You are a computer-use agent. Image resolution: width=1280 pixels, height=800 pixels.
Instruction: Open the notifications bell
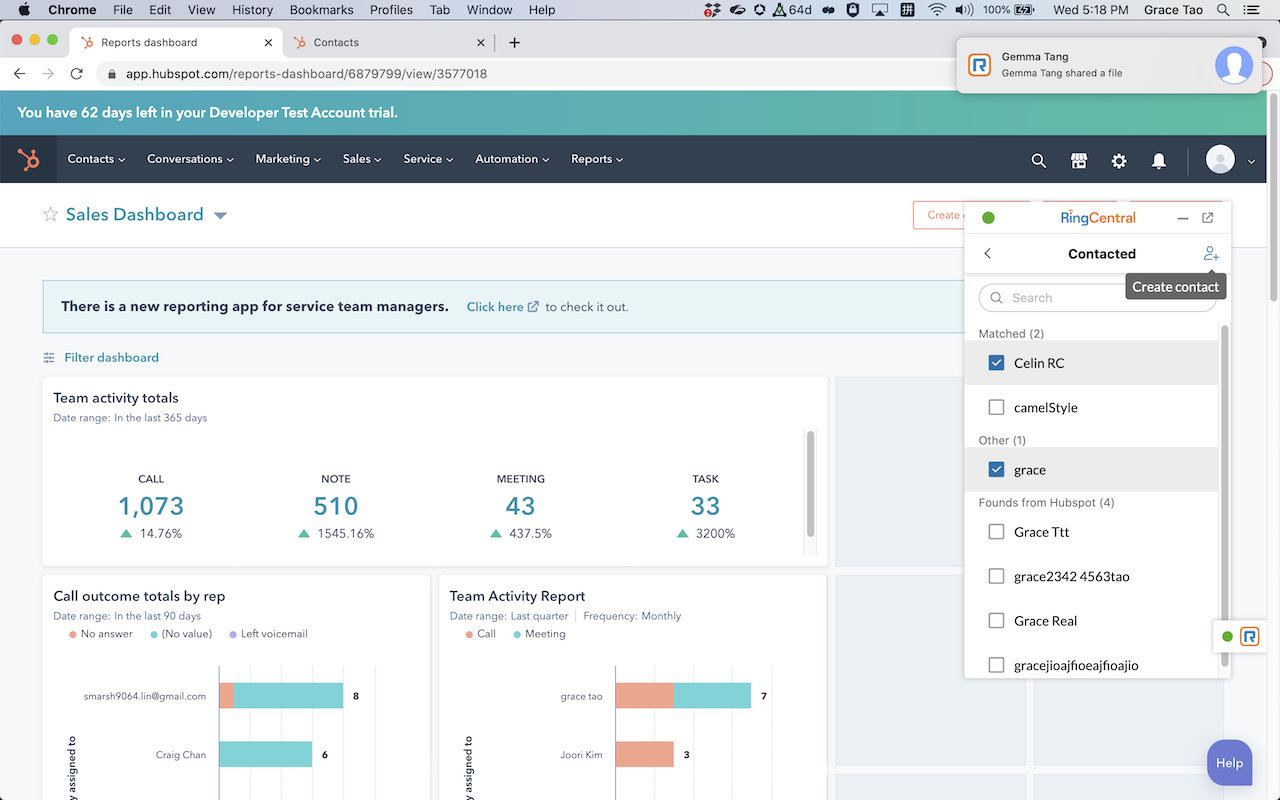[x=1158, y=160]
